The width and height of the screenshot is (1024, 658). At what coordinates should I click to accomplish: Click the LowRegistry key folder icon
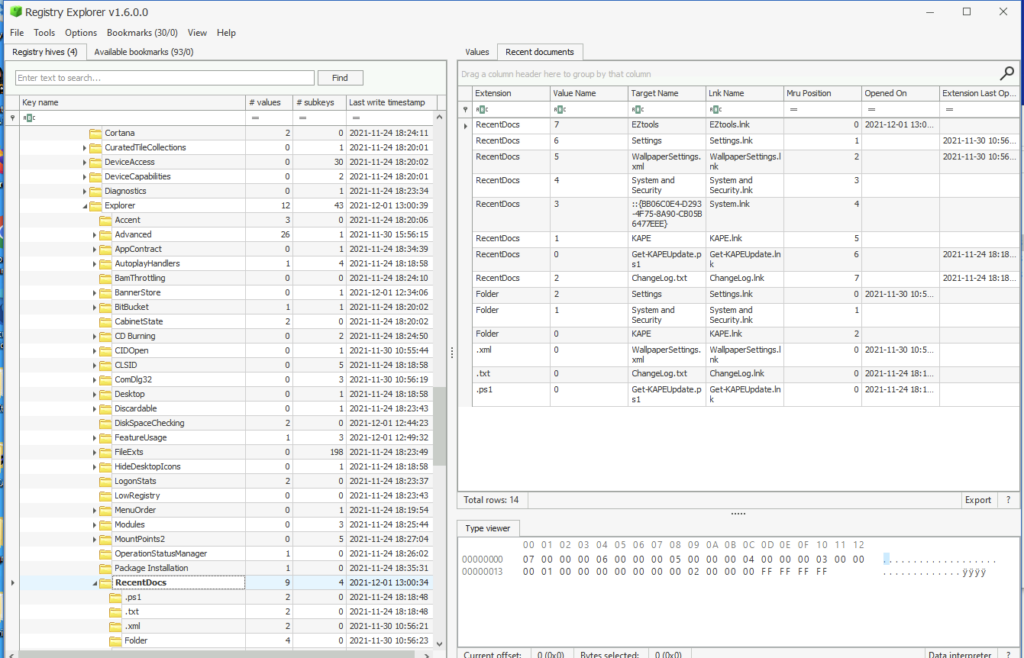tap(105, 495)
